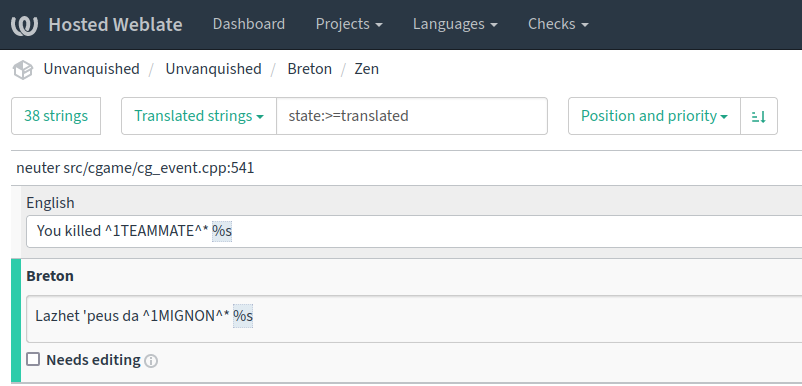Viewport: 802px width, 386px height.
Task: Expand the Checks menu
Action: pyautogui.click(x=558, y=24)
